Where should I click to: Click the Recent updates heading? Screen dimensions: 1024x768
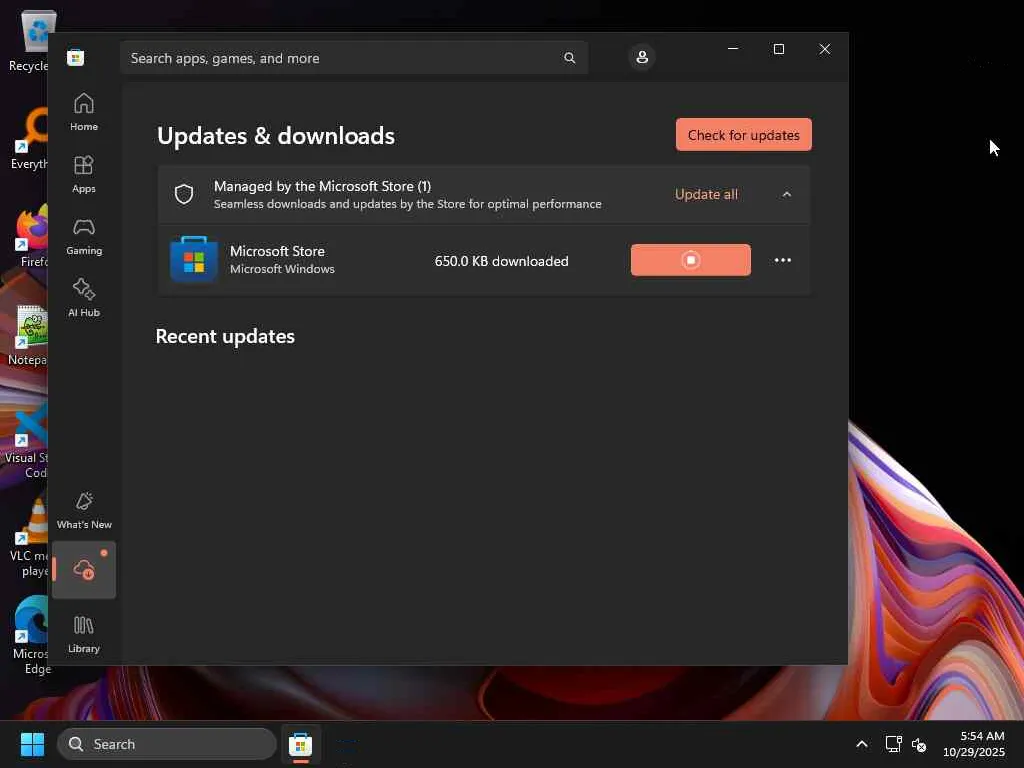coord(225,336)
